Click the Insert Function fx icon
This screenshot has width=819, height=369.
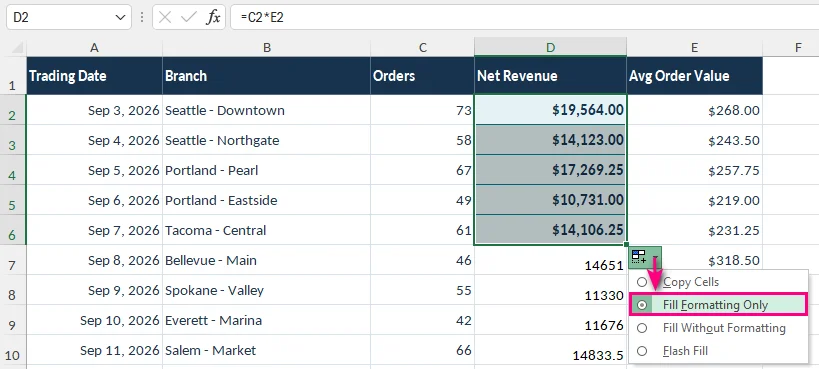pos(213,17)
